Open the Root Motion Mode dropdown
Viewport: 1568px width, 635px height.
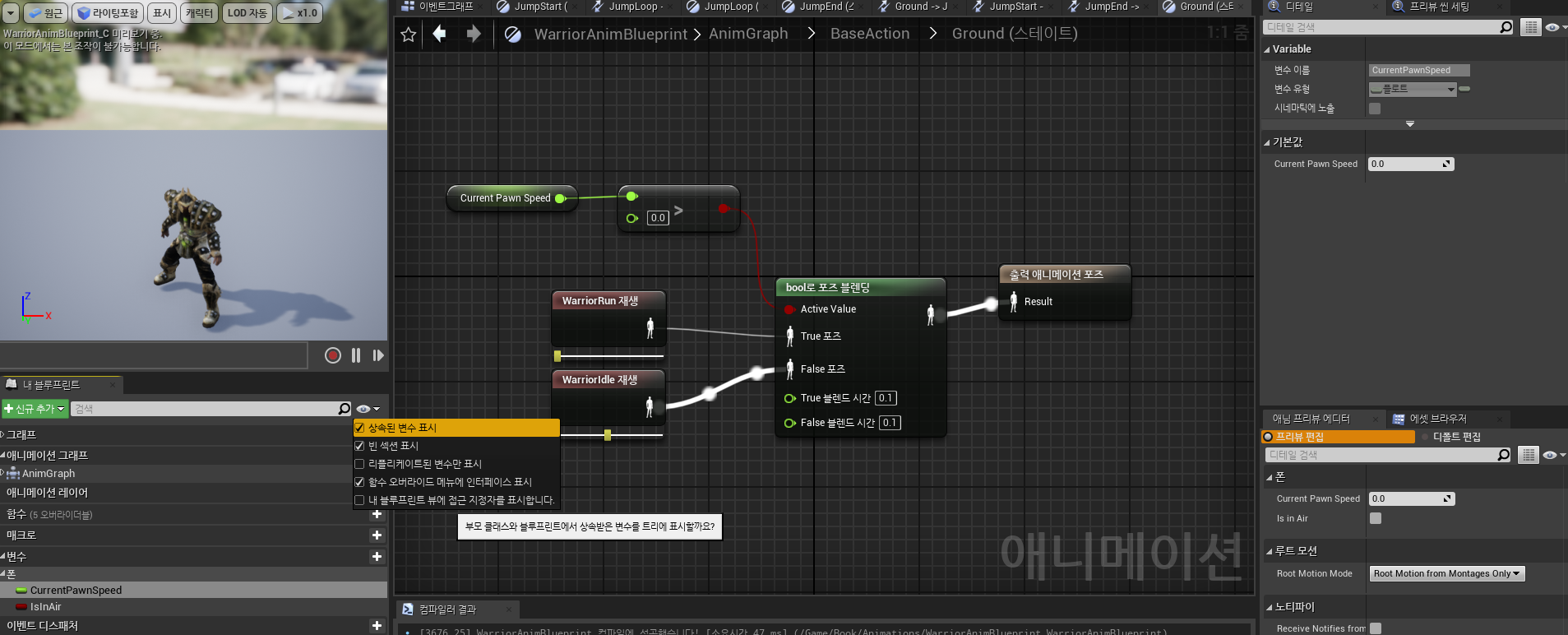click(1447, 573)
